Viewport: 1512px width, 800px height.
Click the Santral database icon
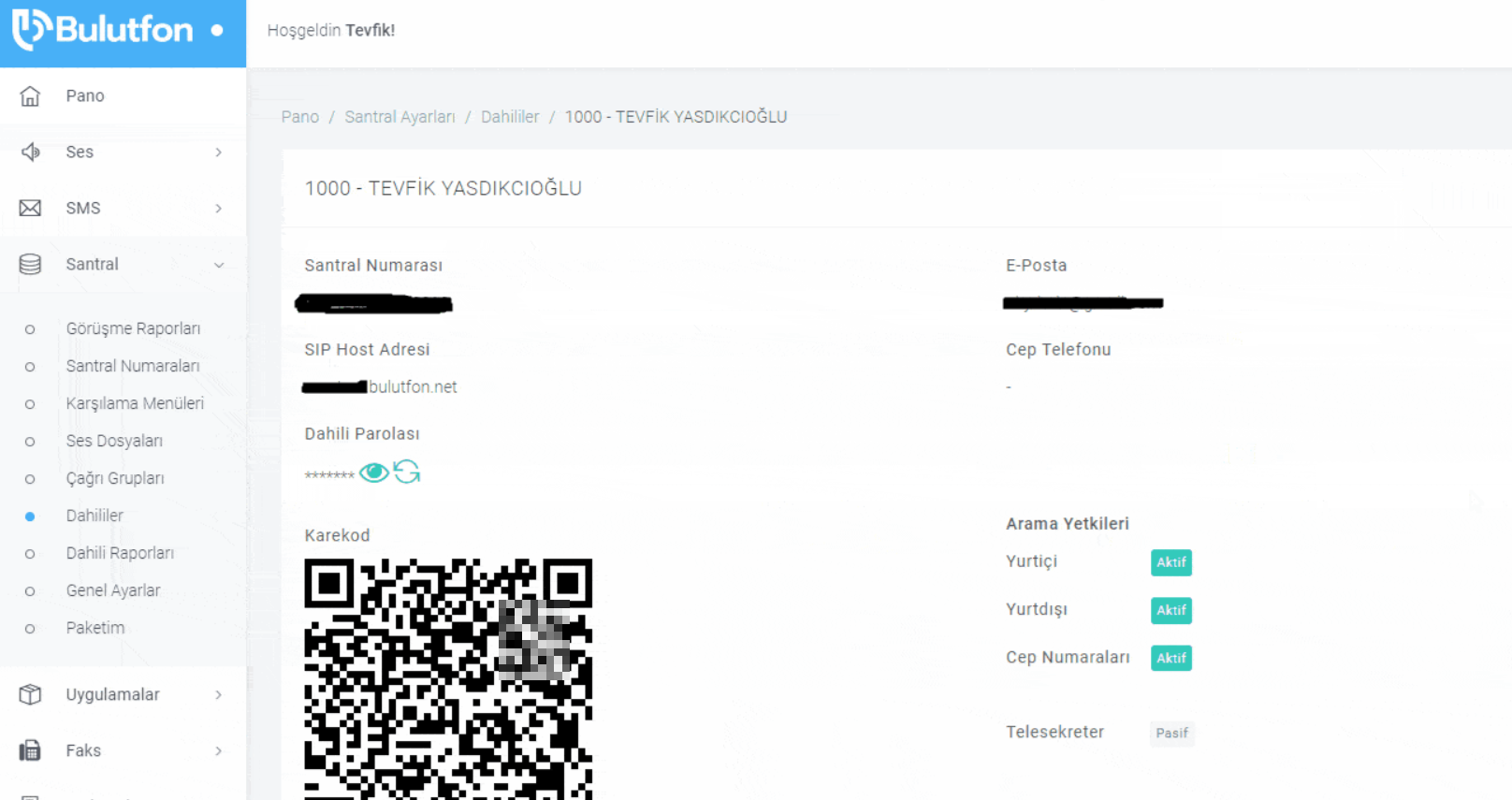point(30,265)
